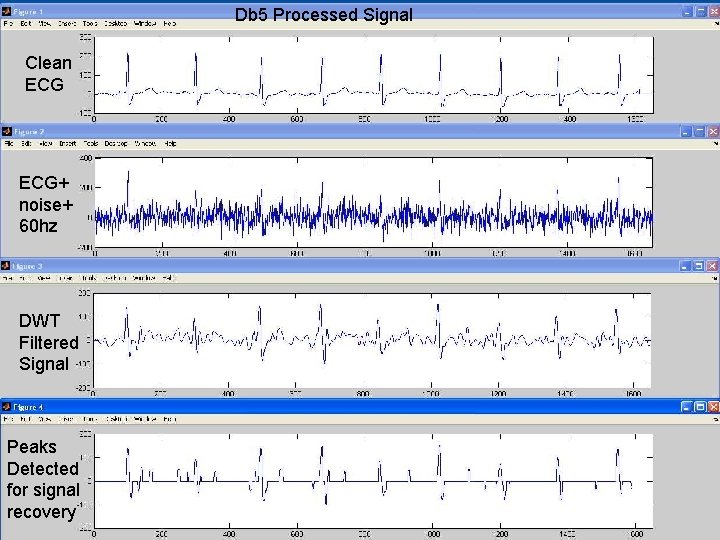Open the Help menu in Figure 4

tap(169, 419)
